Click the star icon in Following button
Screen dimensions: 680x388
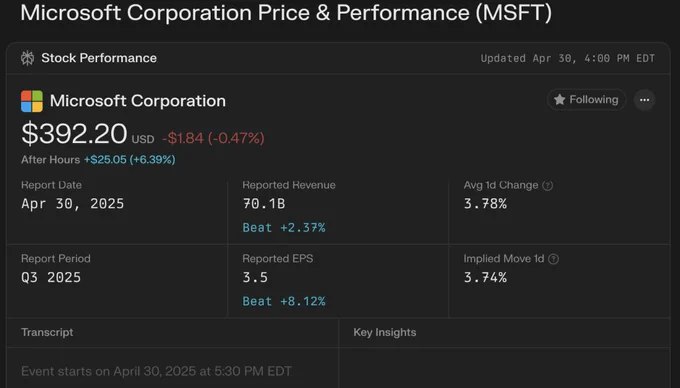point(559,100)
